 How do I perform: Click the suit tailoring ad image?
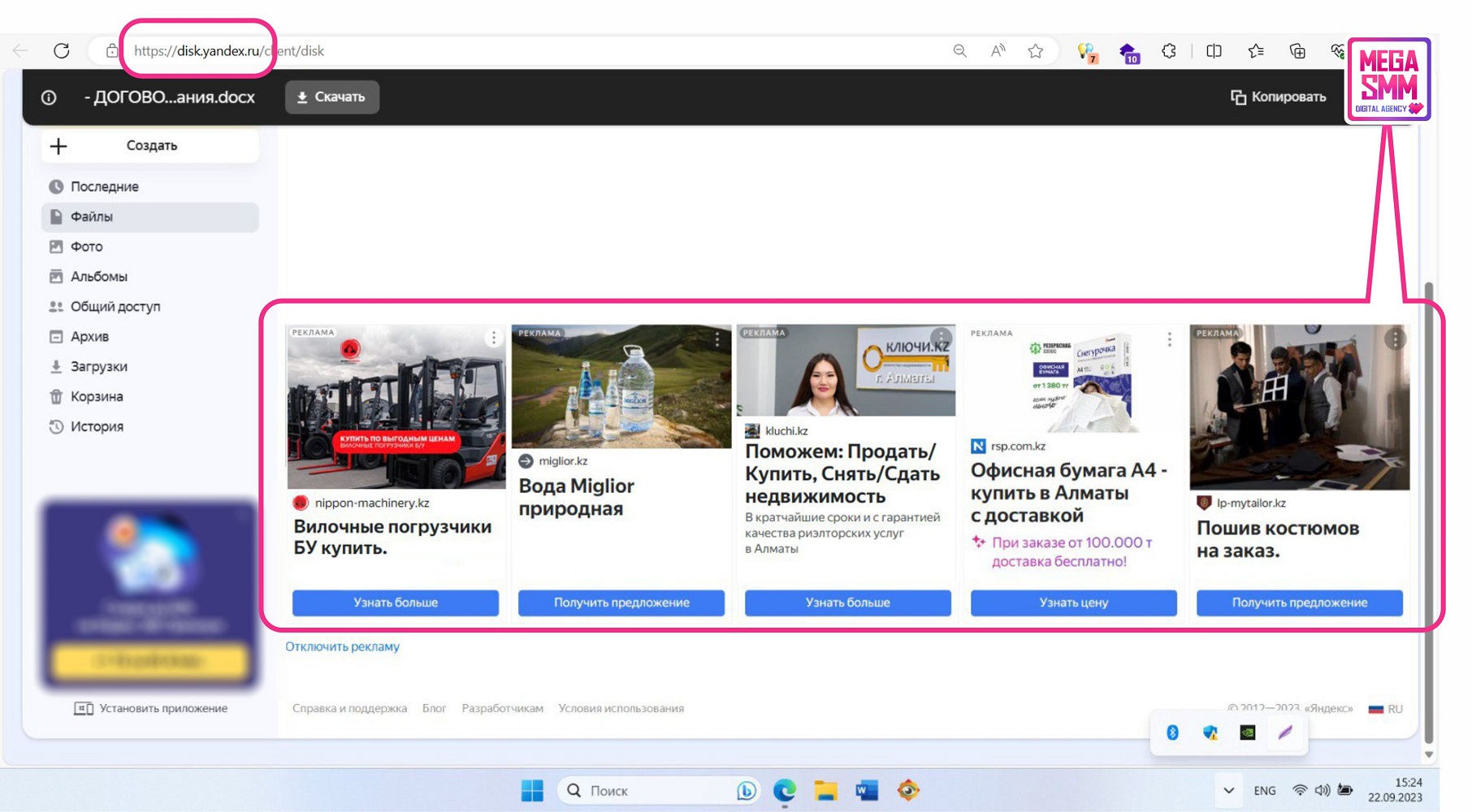1300,408
